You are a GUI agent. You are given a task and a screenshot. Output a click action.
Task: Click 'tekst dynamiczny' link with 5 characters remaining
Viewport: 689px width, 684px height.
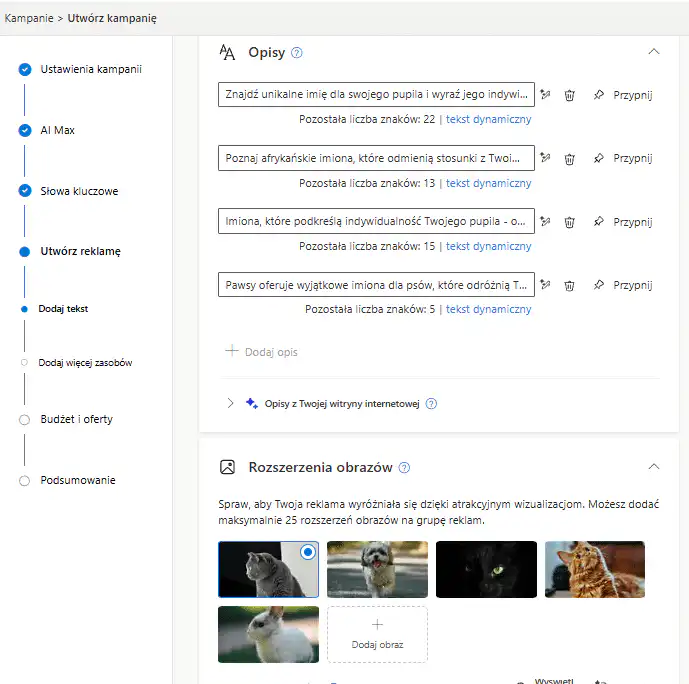coord(488,309)
